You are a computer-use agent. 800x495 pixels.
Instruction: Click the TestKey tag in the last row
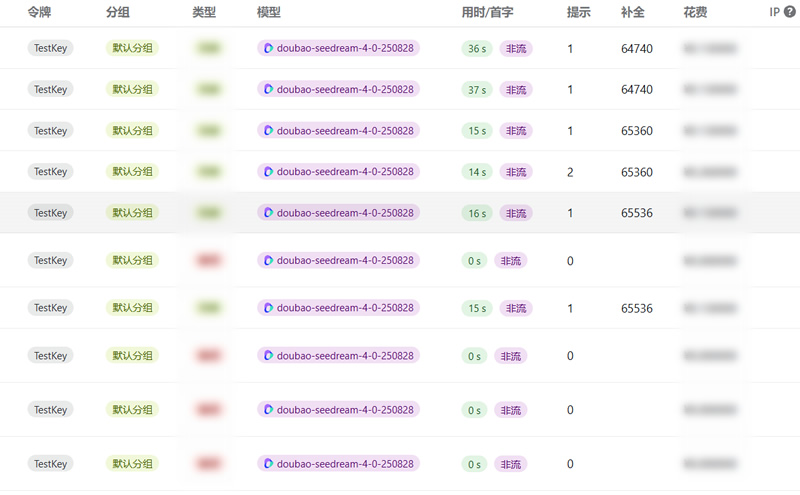tap(50, 464)
